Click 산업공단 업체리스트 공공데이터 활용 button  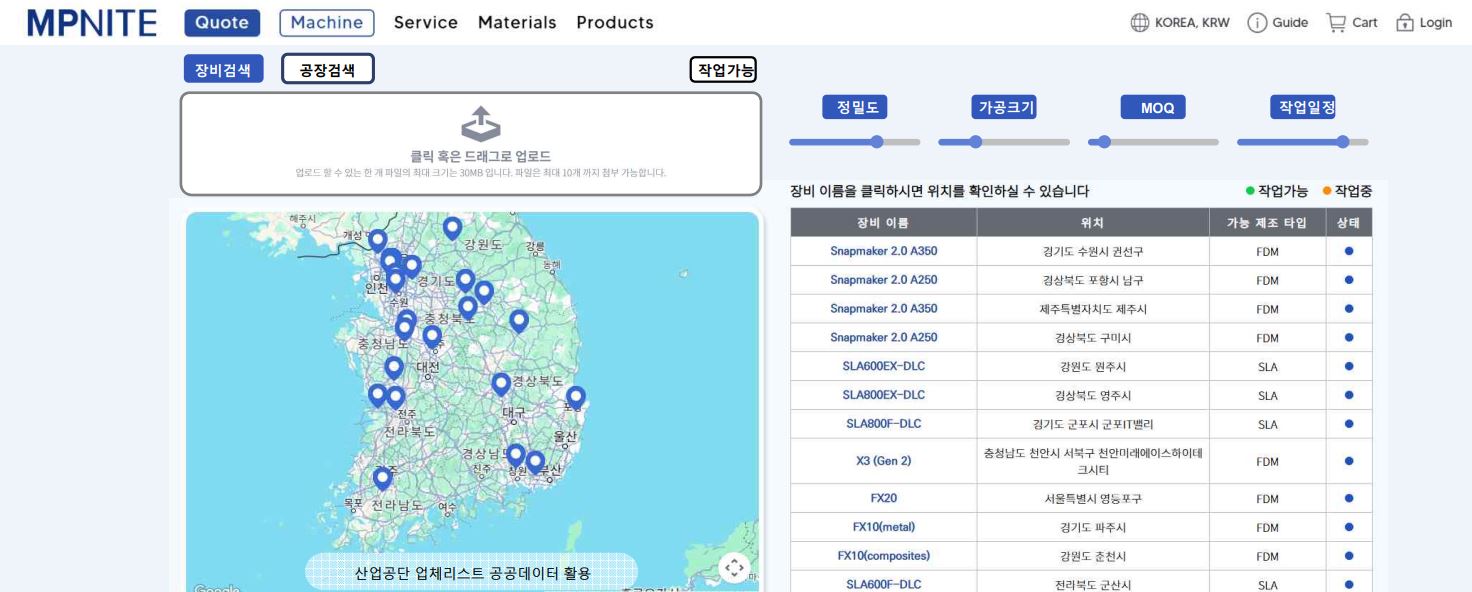[472, 573]
